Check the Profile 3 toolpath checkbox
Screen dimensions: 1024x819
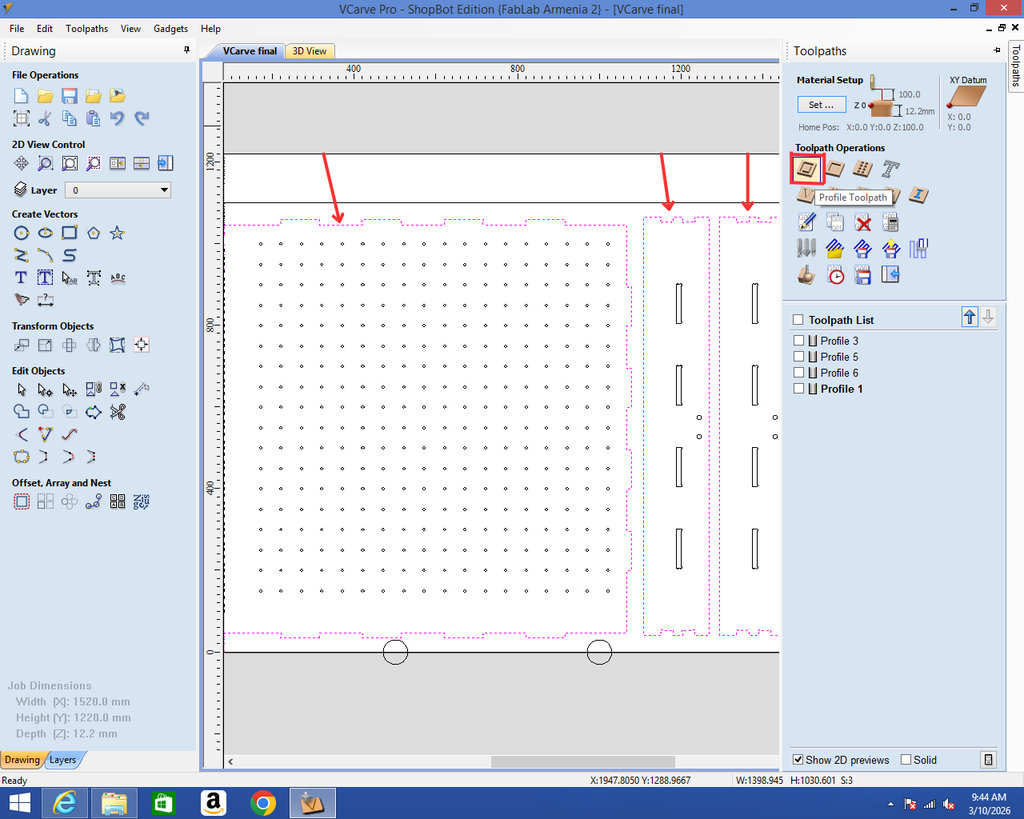pyautogui.click(x=798, y=340)
